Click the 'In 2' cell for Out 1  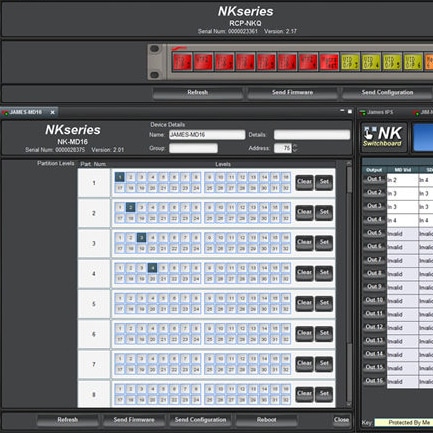tap(402, 180)
